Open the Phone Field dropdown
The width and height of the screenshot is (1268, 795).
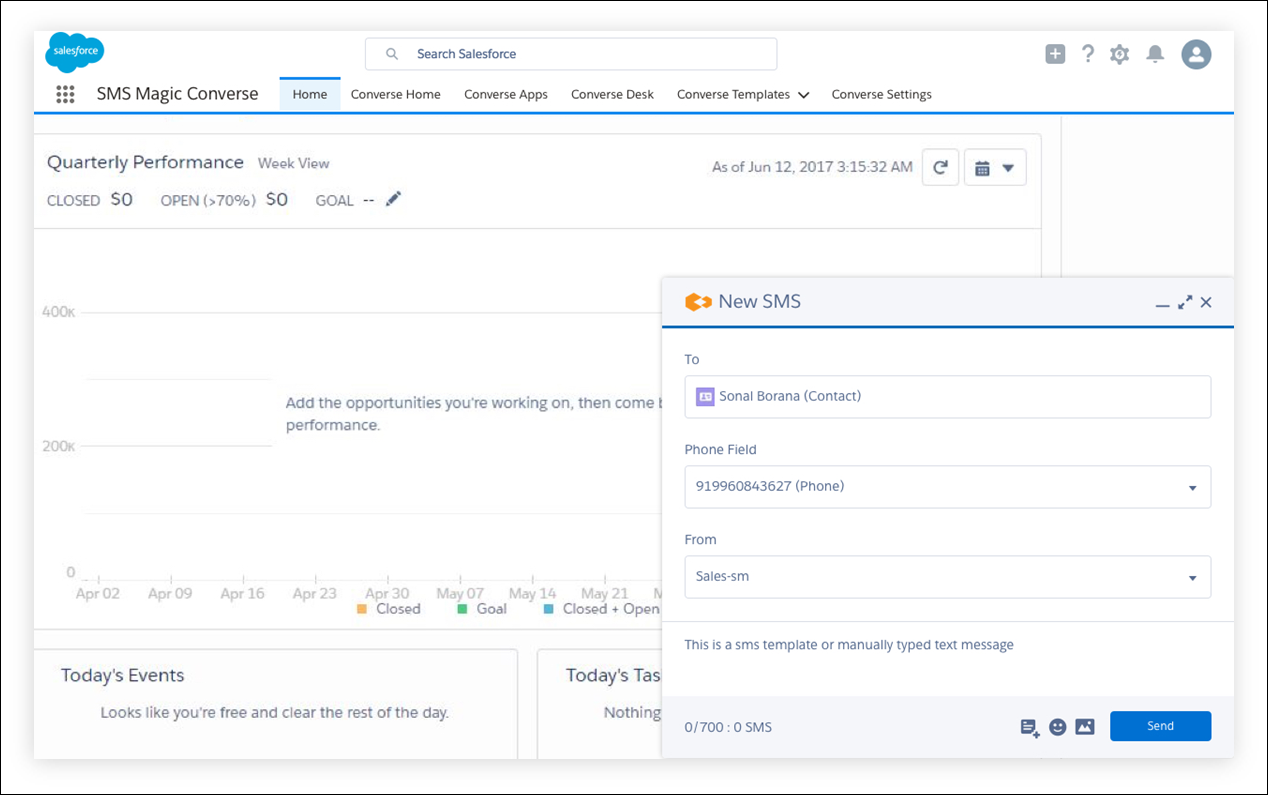coord(948,487)
